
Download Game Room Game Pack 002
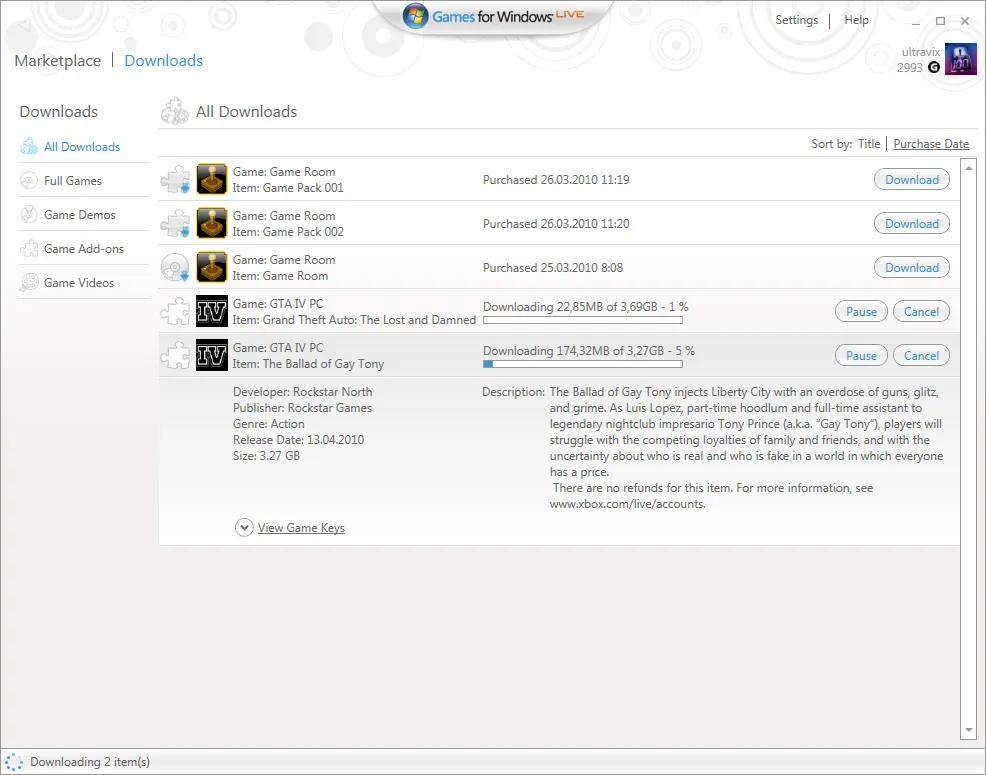(911, 224)
